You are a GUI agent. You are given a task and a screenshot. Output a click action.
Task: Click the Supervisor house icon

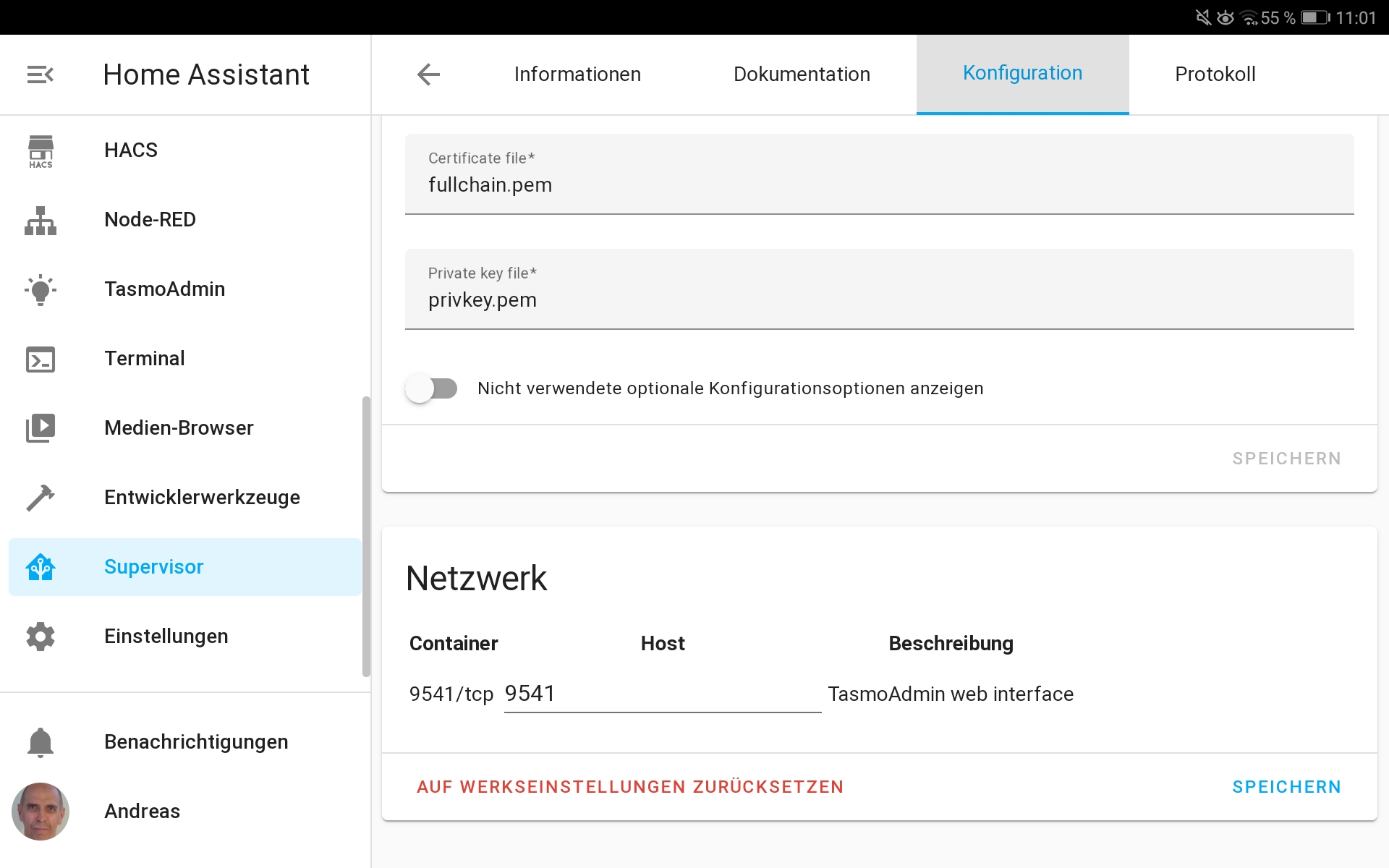click(x=41, y=566)
